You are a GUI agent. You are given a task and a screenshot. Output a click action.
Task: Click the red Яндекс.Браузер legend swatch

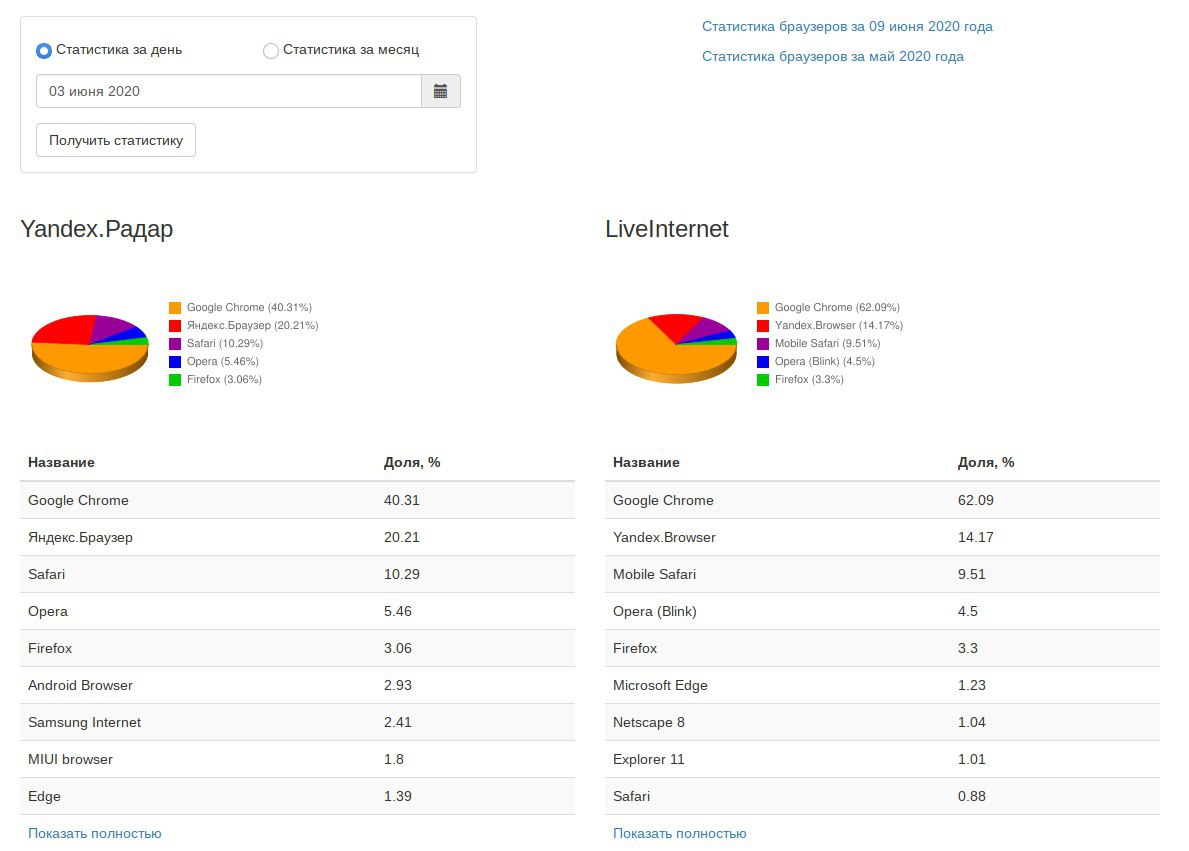click(175, 325)
